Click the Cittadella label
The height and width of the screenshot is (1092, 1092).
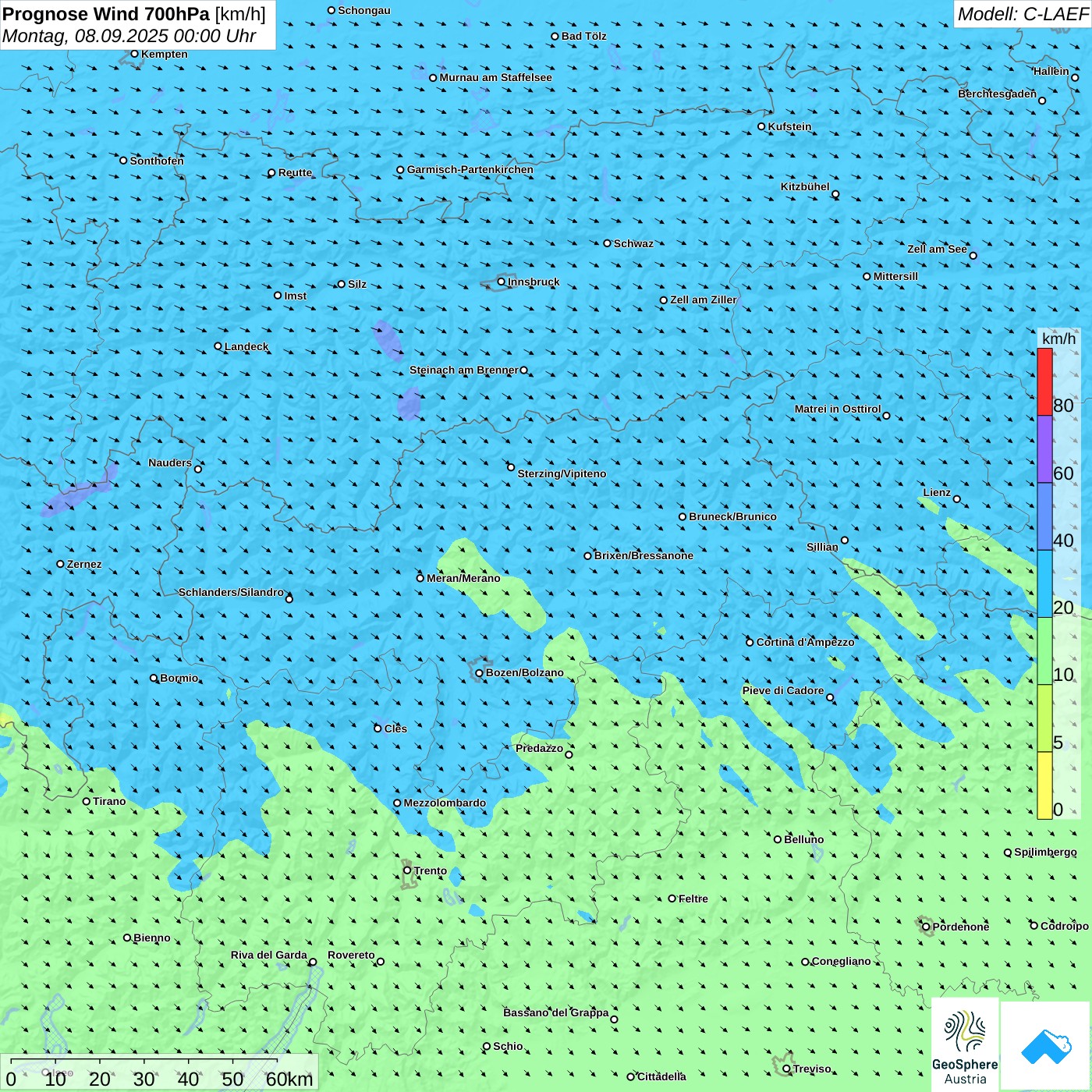click(x=661, y=1076)
